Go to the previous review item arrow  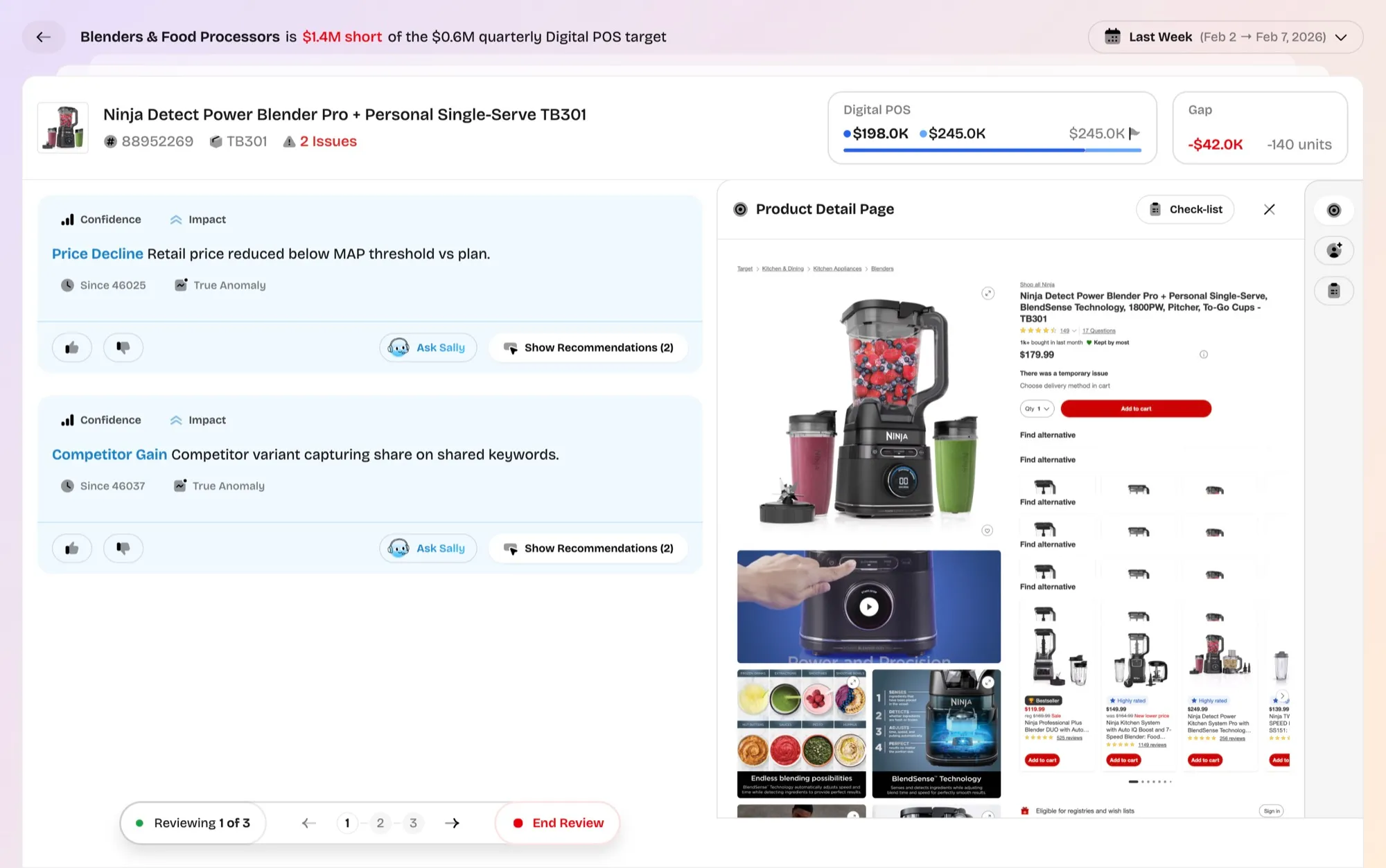pos(309,823)
